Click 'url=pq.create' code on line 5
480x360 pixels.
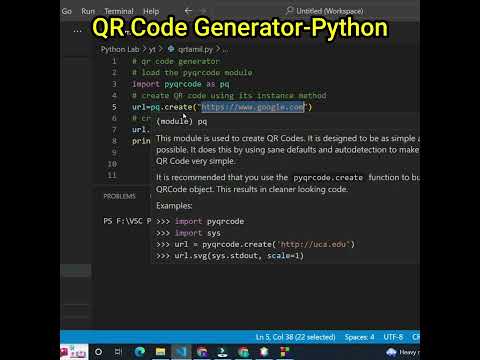pos(162,107)
